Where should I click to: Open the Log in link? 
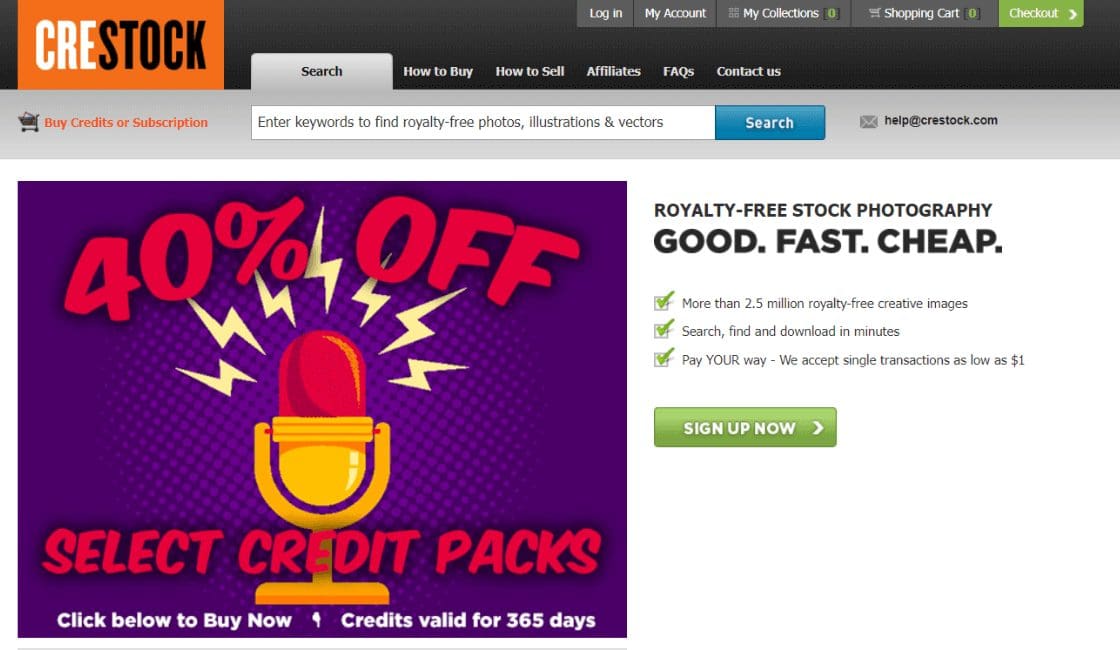[606, 13]
